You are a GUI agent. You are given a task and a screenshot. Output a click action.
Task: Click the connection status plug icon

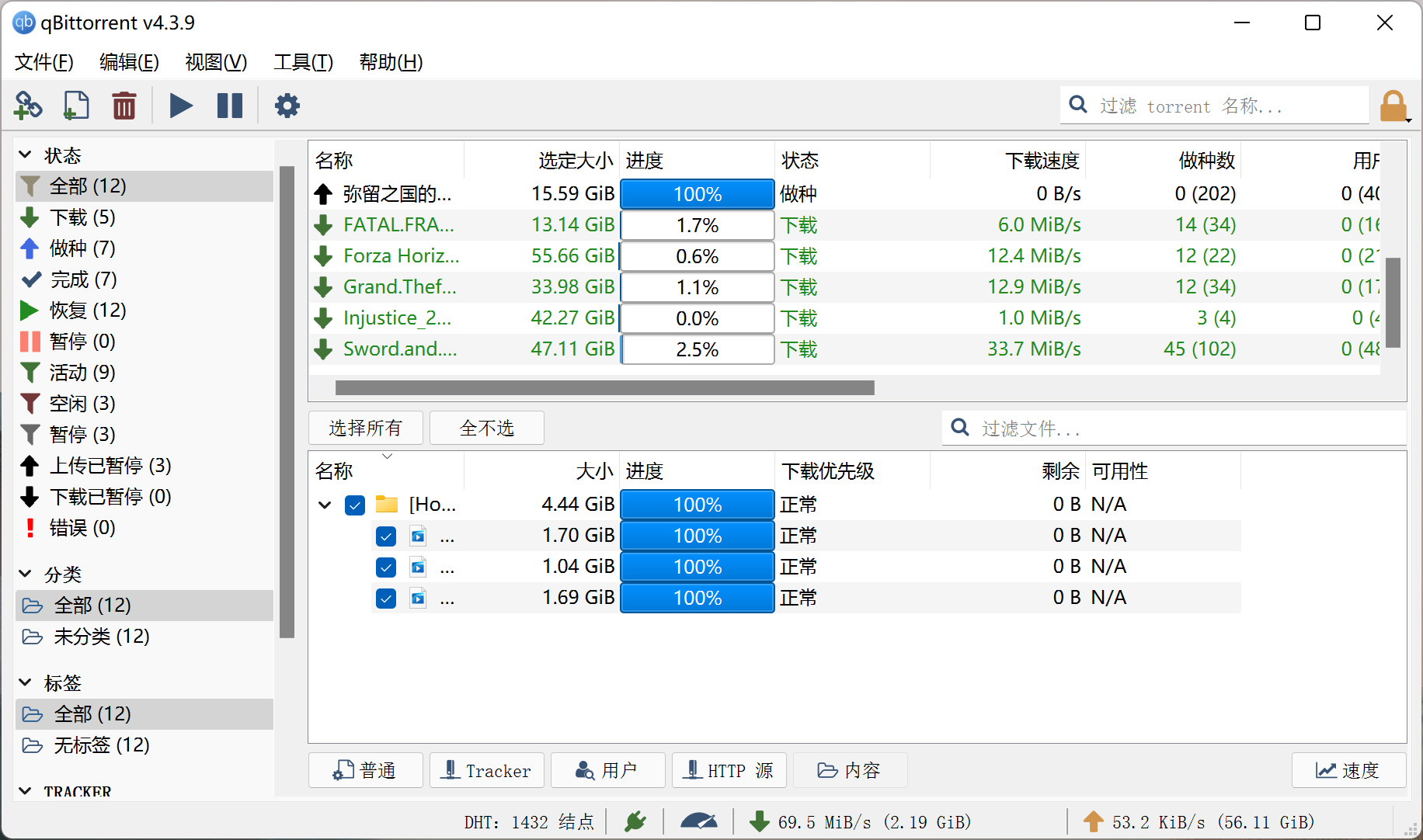point(635,821)
